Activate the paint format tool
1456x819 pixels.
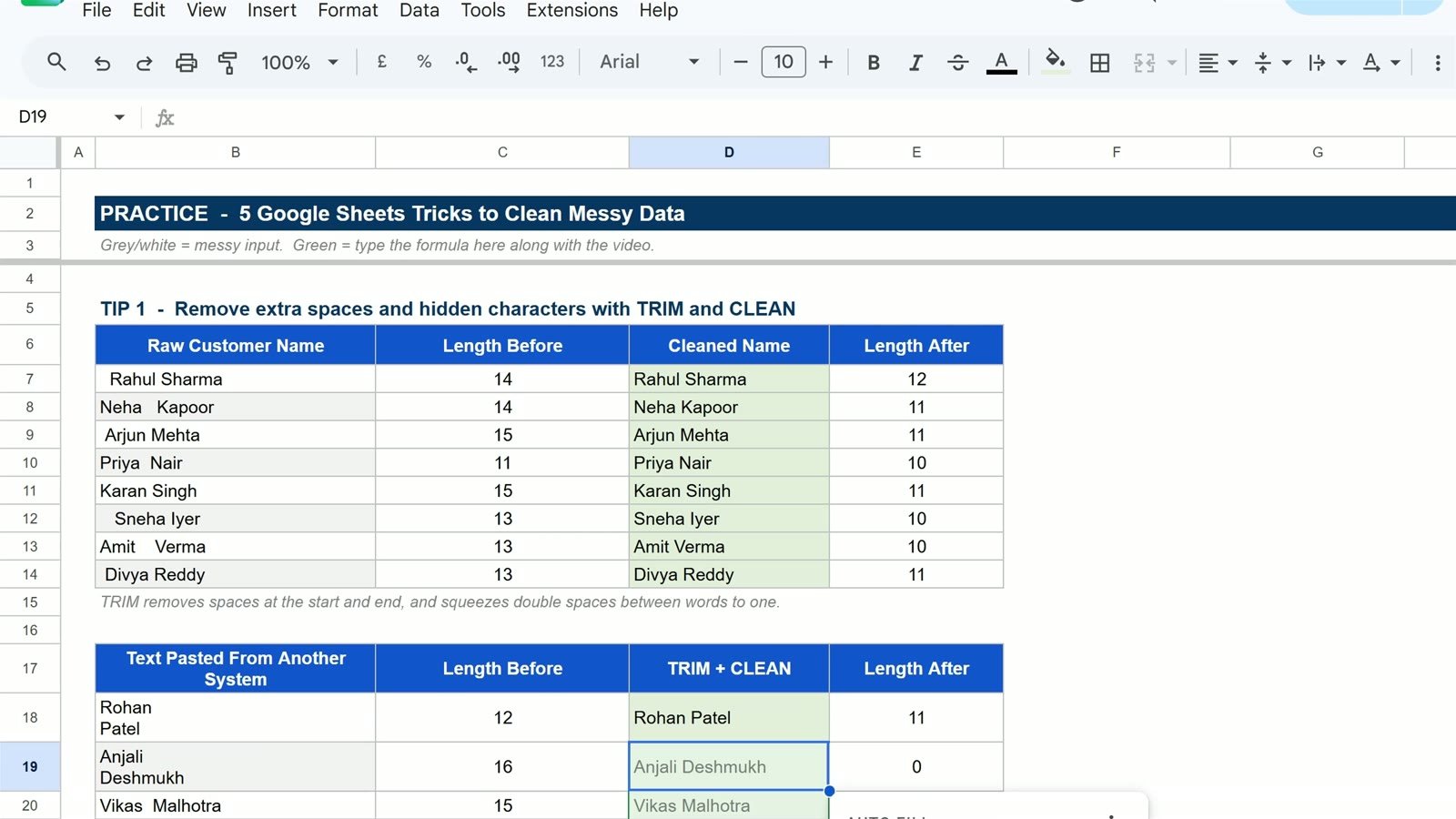227,62
